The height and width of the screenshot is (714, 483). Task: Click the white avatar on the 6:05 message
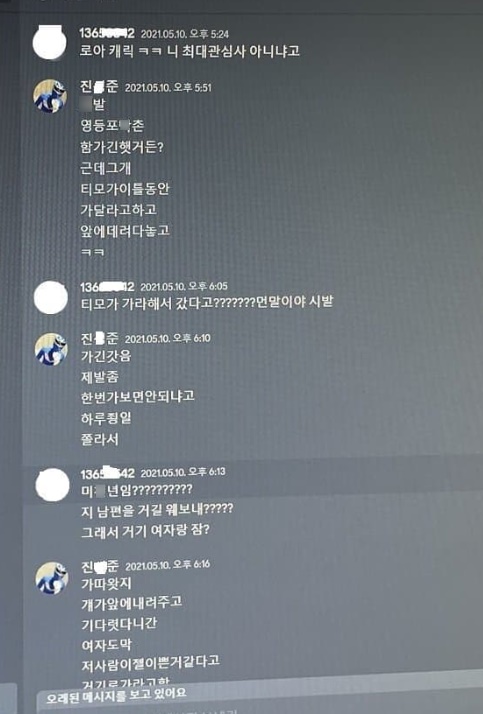51,298
